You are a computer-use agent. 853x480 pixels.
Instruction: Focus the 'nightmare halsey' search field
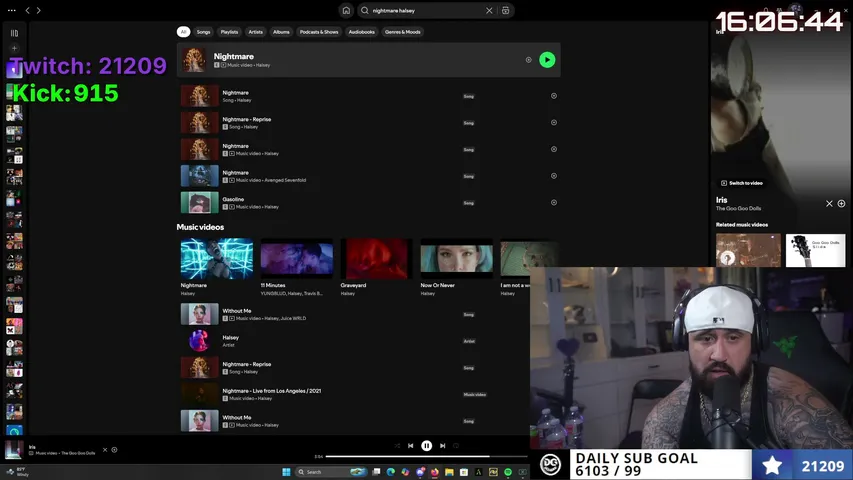[x=426, y=10]
